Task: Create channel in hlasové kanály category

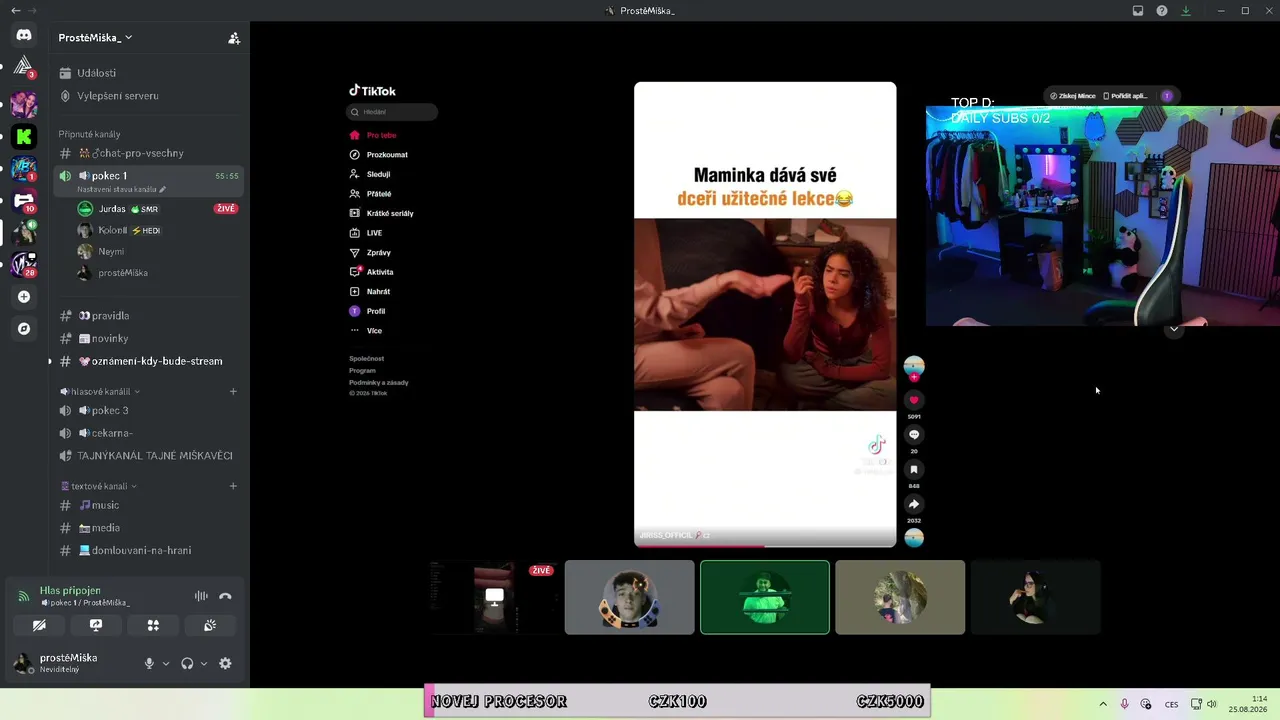Action: pyautogui.click(x=233, y=391)
